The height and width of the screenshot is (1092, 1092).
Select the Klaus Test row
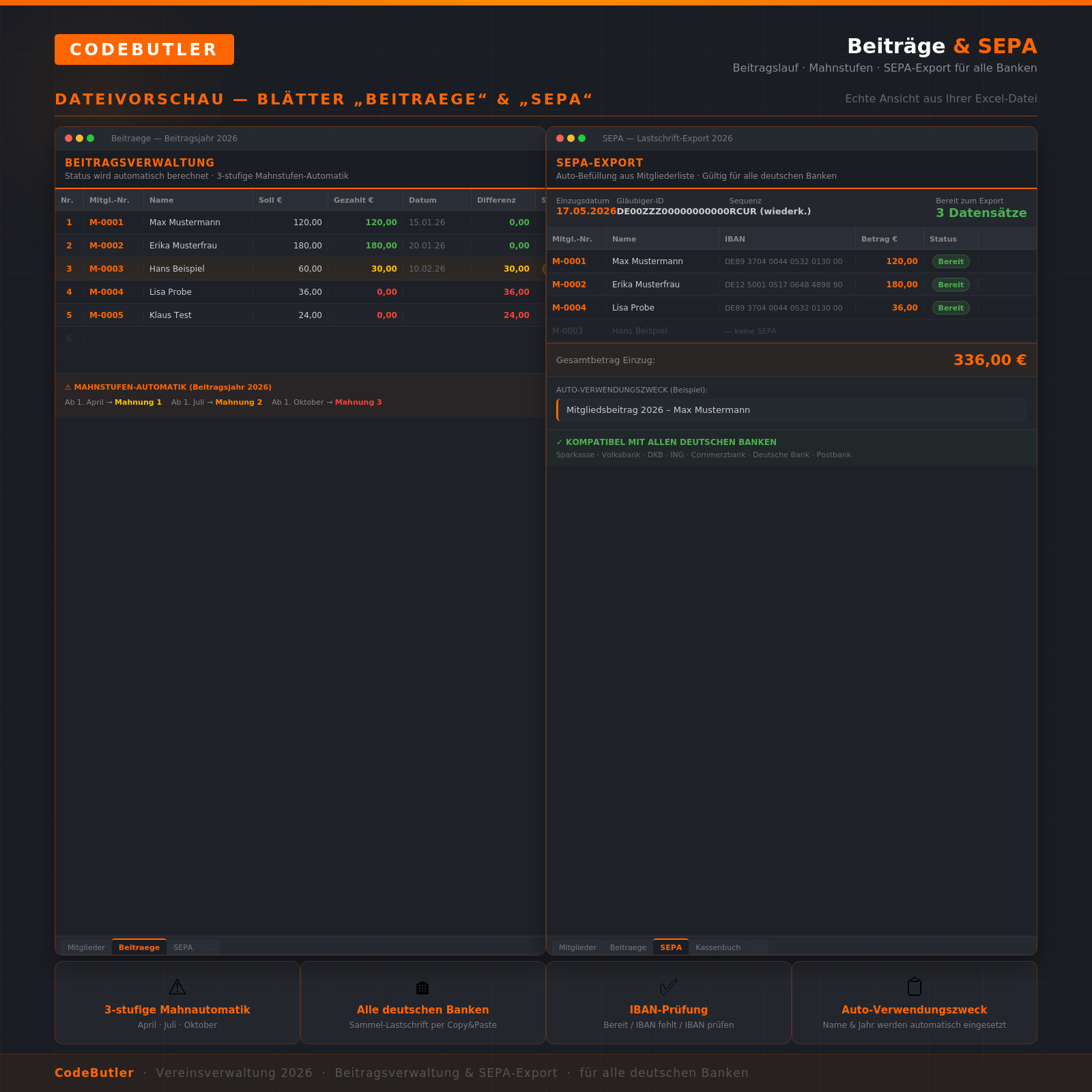point(300,315)
